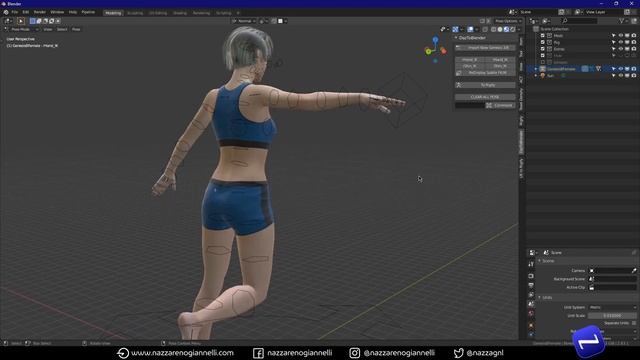
Task: Click the Import New Genesis 3/8 button
Action: [x=485, y=48]
